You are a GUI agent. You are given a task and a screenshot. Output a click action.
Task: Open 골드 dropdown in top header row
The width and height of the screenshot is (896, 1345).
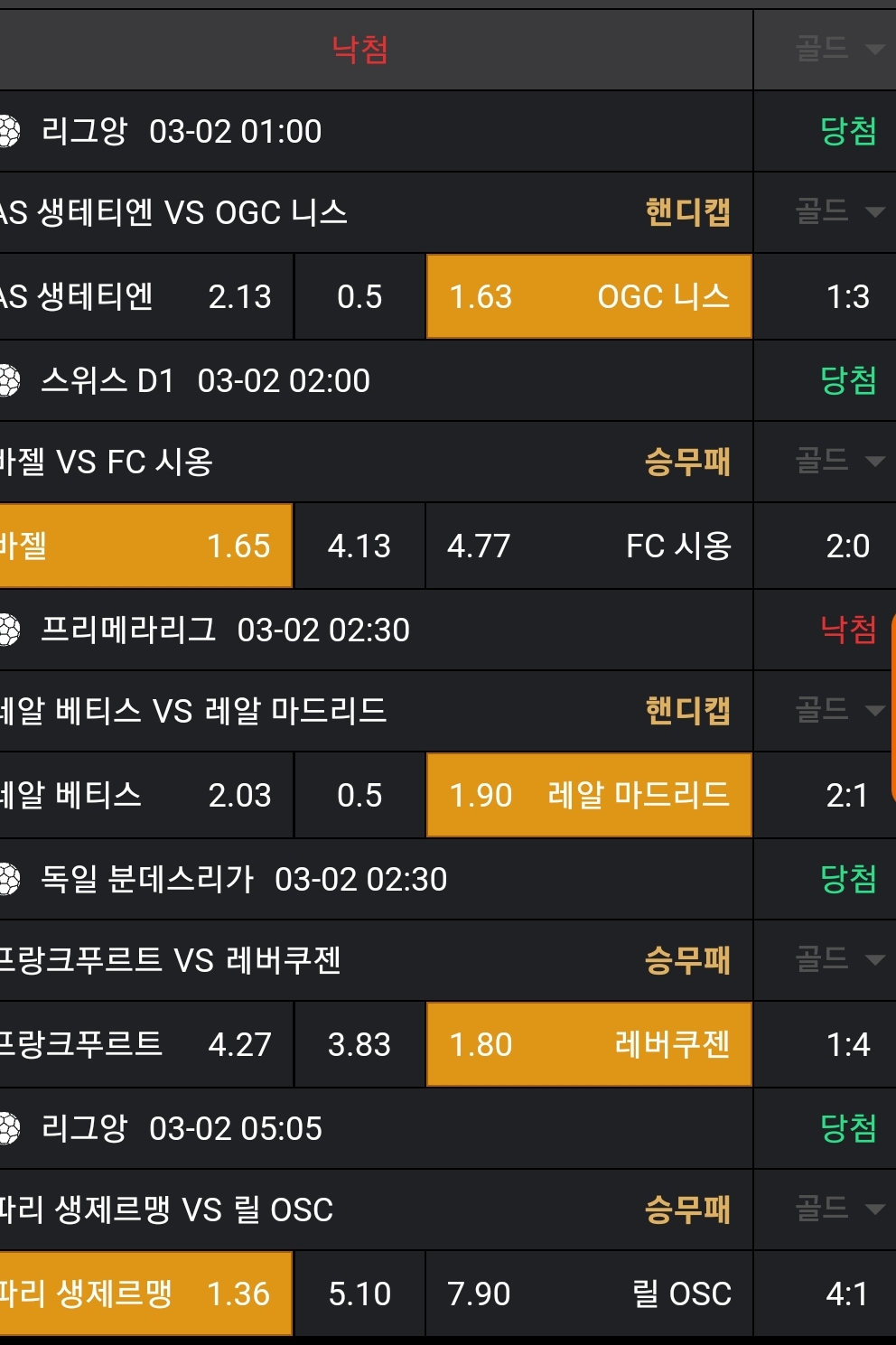[838, 49]
